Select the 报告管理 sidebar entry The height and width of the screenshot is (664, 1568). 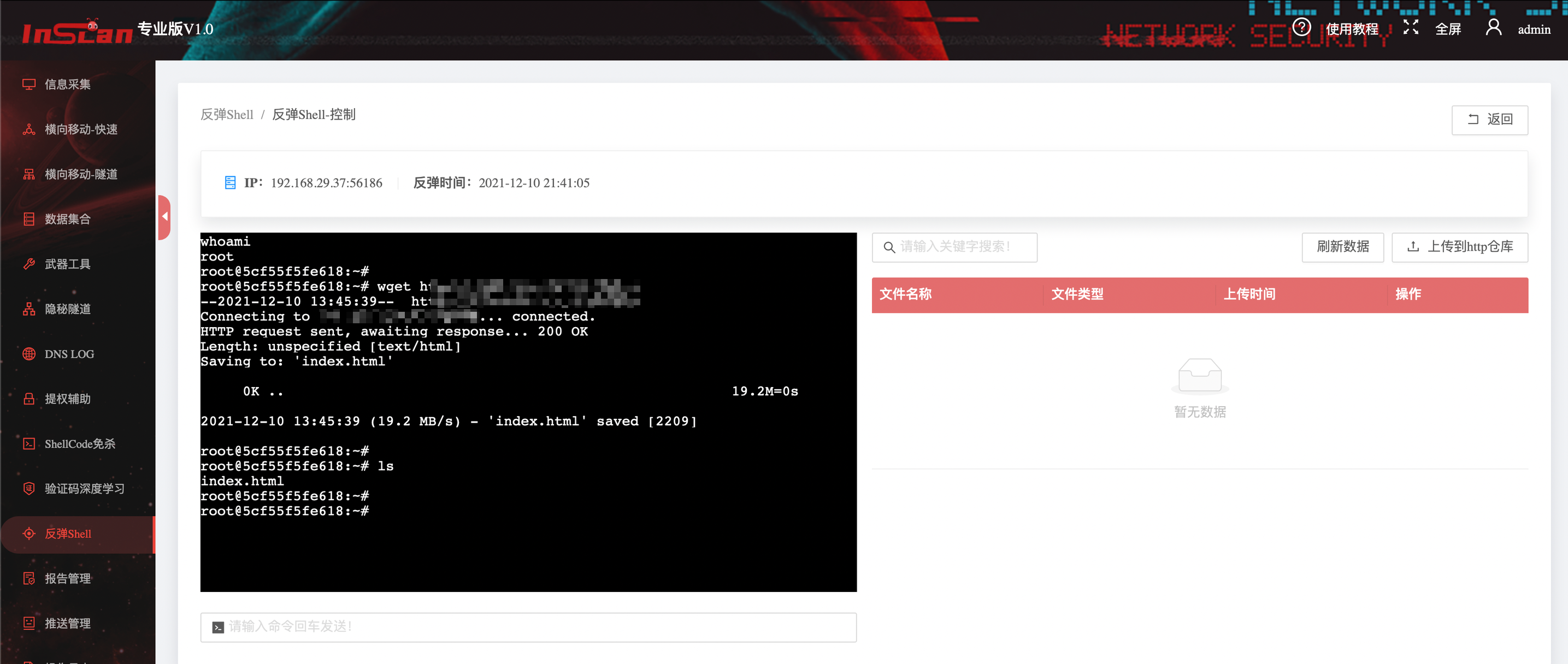click(67, 578)
